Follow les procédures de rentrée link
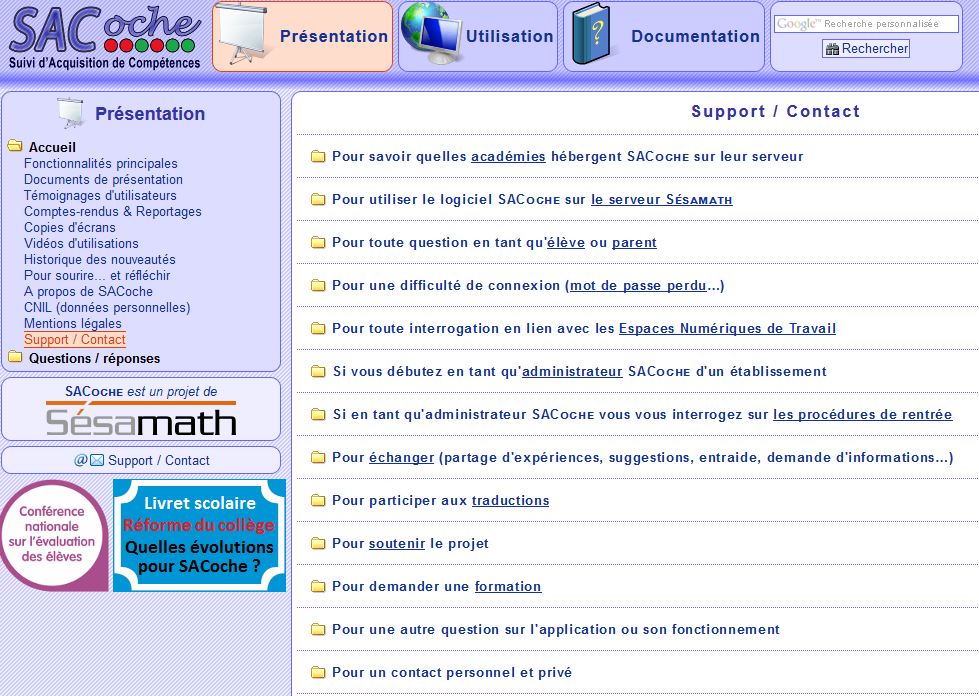The width and height of the screenshot is (979, 696). (x=863, y=415)
